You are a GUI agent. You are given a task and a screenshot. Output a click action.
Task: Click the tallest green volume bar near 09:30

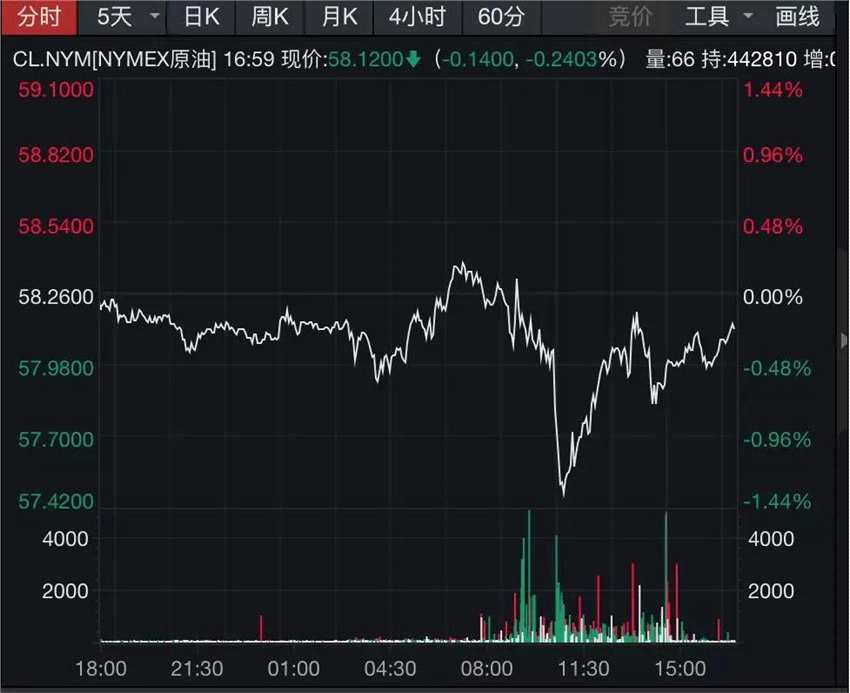tap(530, 576)
